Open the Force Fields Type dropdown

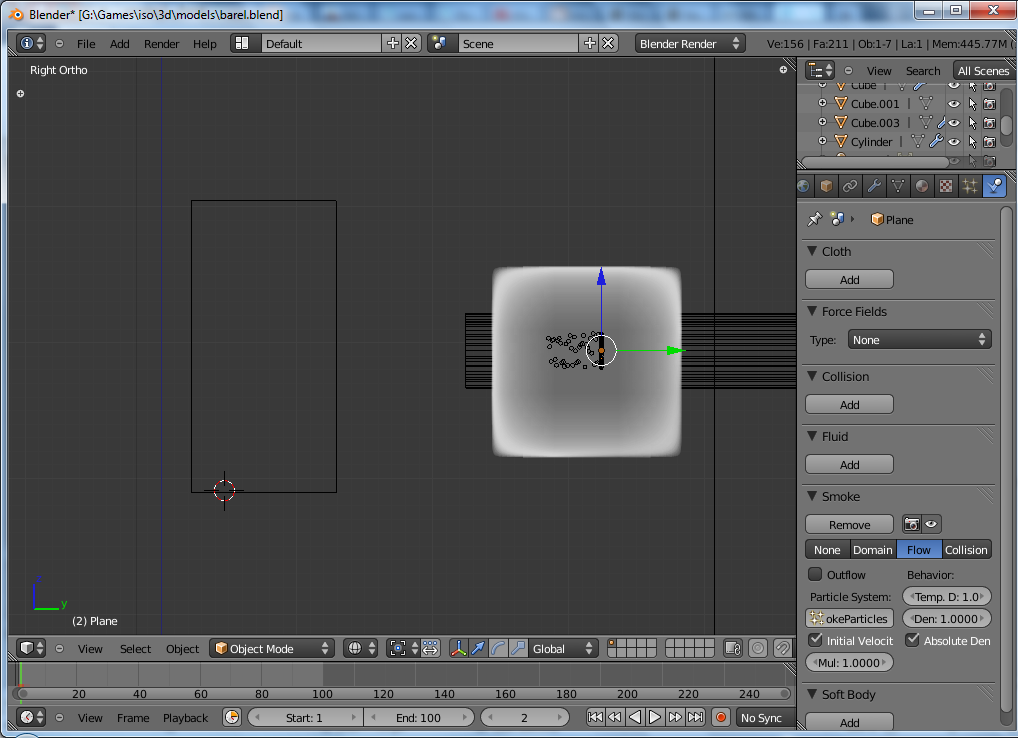pyautogui.click(x=919, y=339)
